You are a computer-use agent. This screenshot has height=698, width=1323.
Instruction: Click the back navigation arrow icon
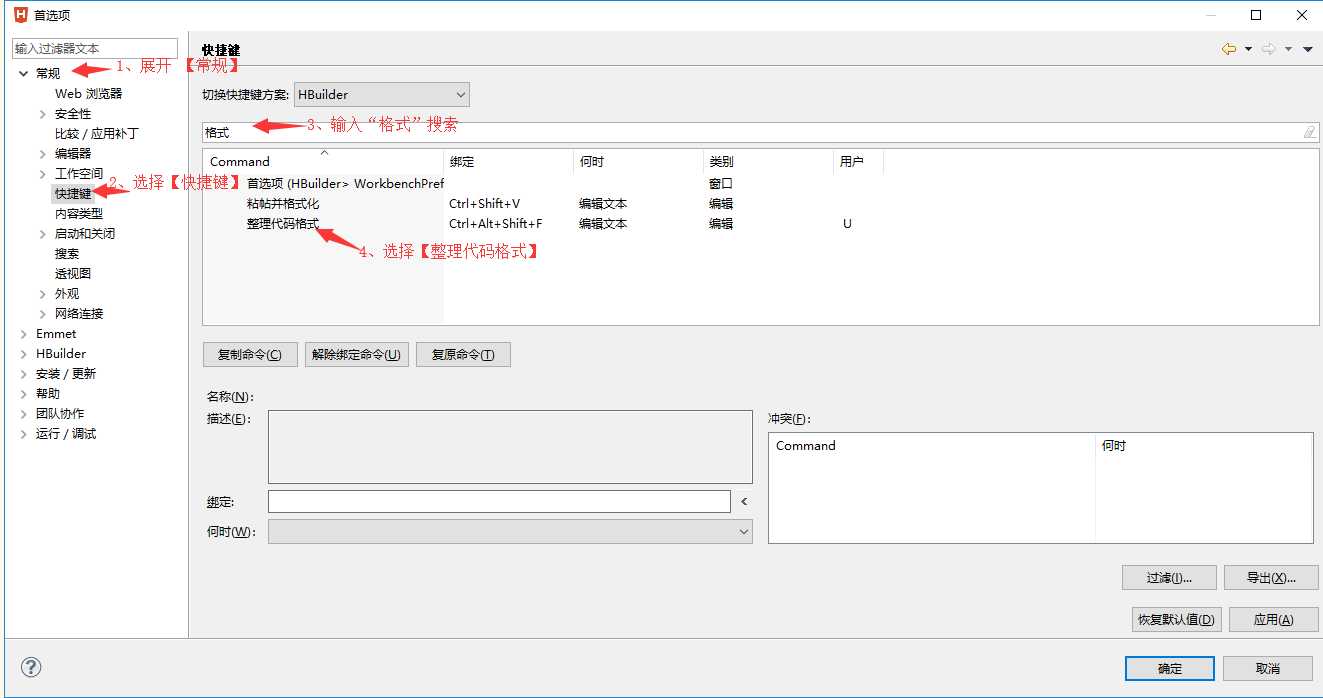[x=1229, y=49]
